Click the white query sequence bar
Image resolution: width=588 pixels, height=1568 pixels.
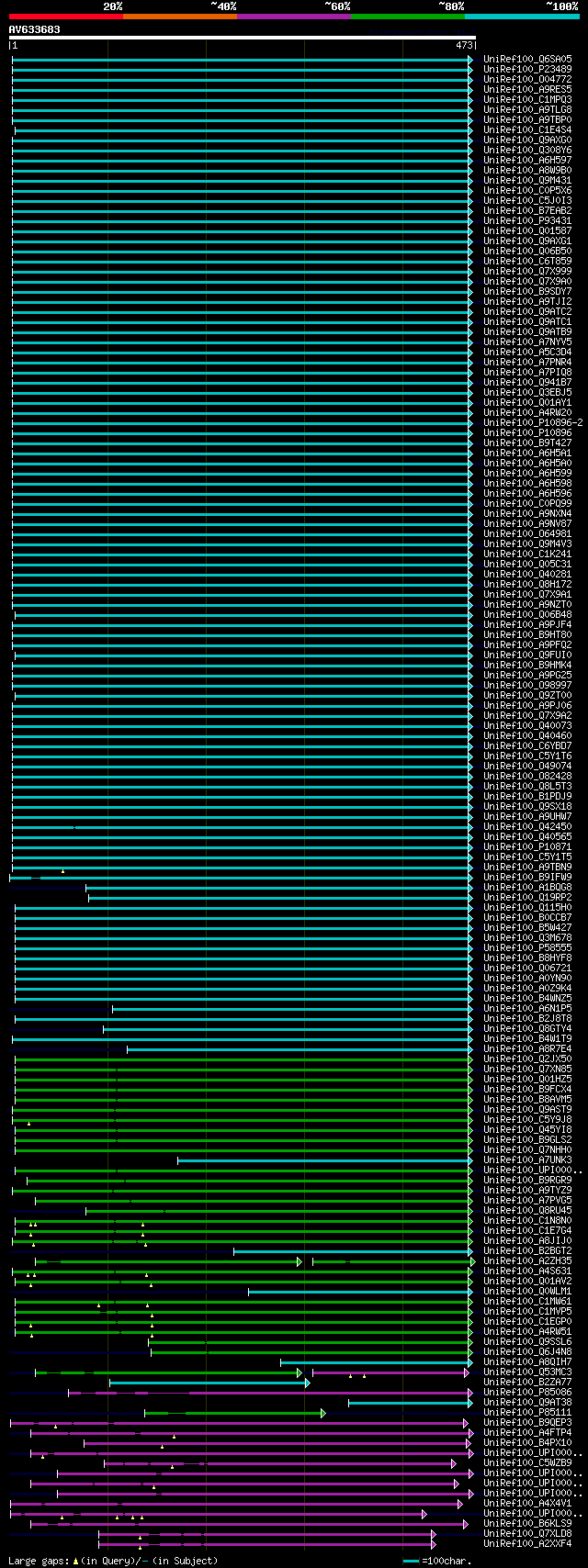click(243, 38)
